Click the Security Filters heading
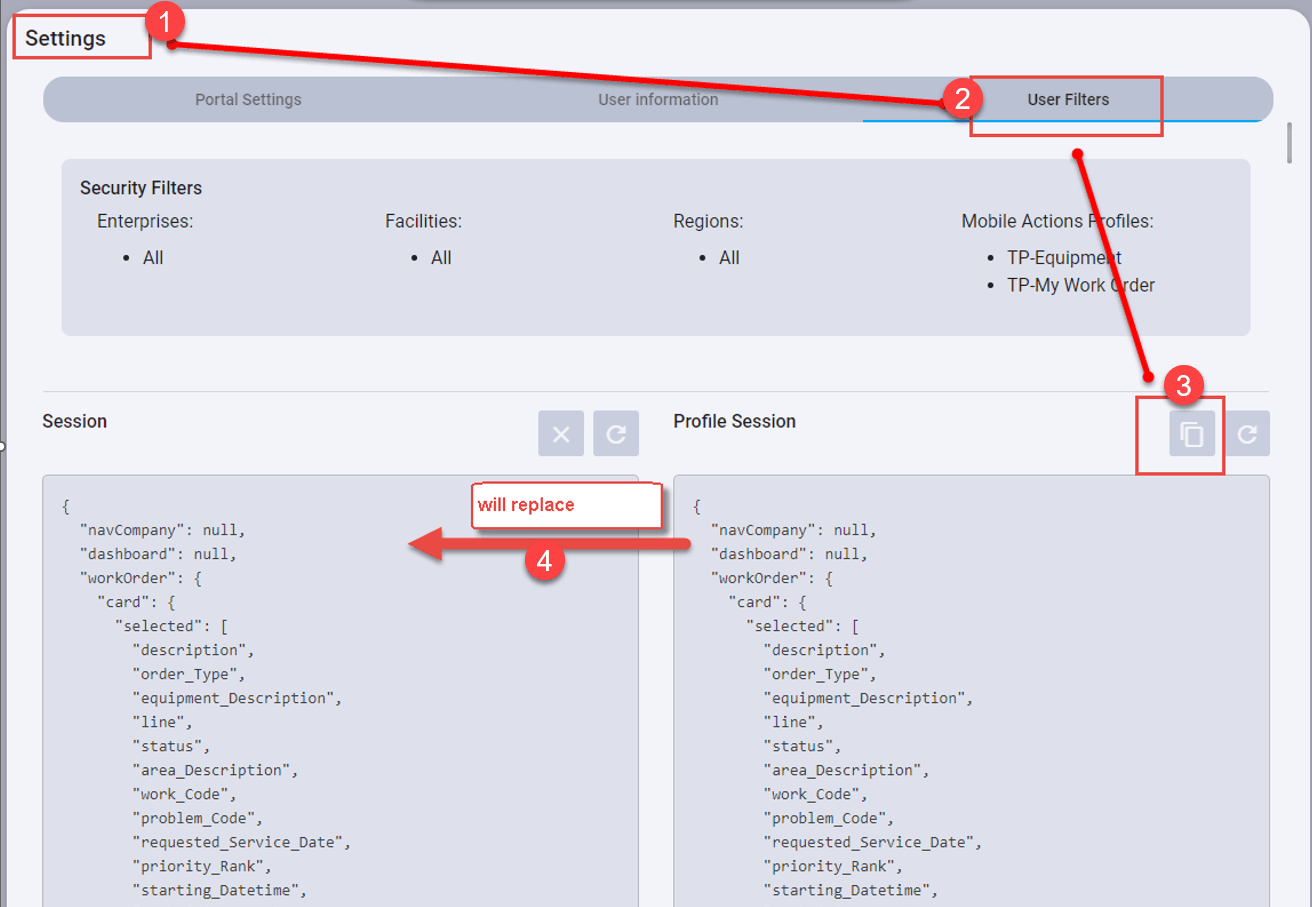Viewport: 1312px width, 907px height. tap(141, 188)
